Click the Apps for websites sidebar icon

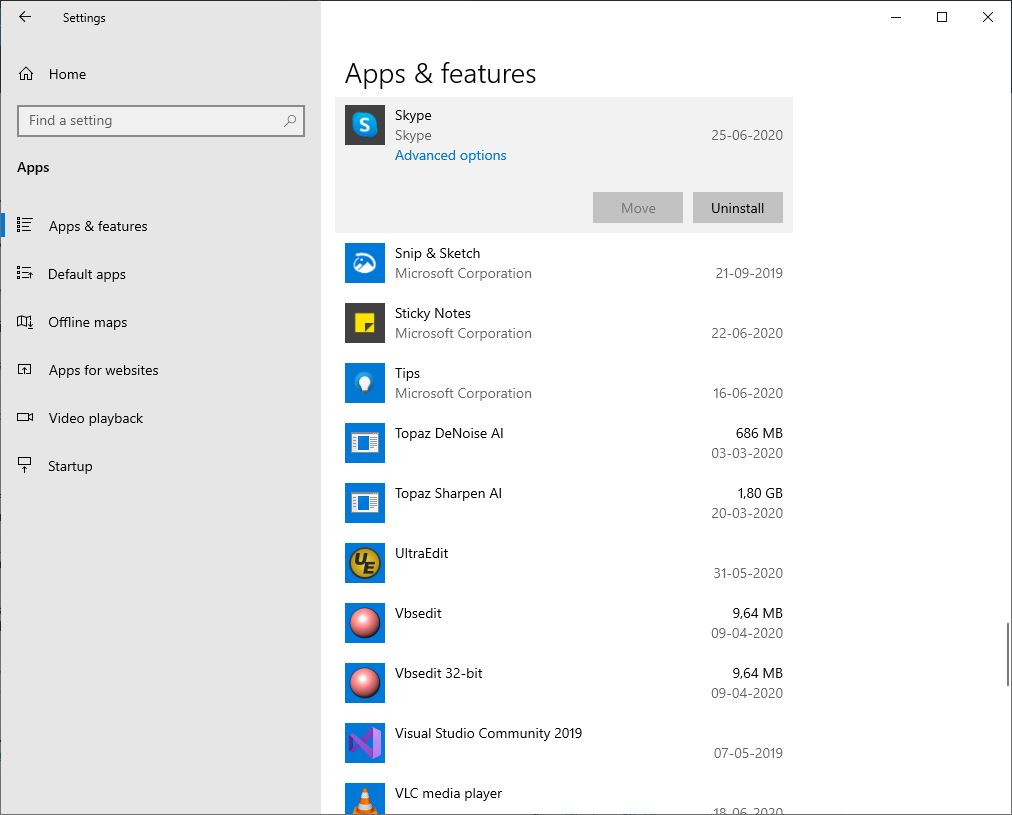25,370
